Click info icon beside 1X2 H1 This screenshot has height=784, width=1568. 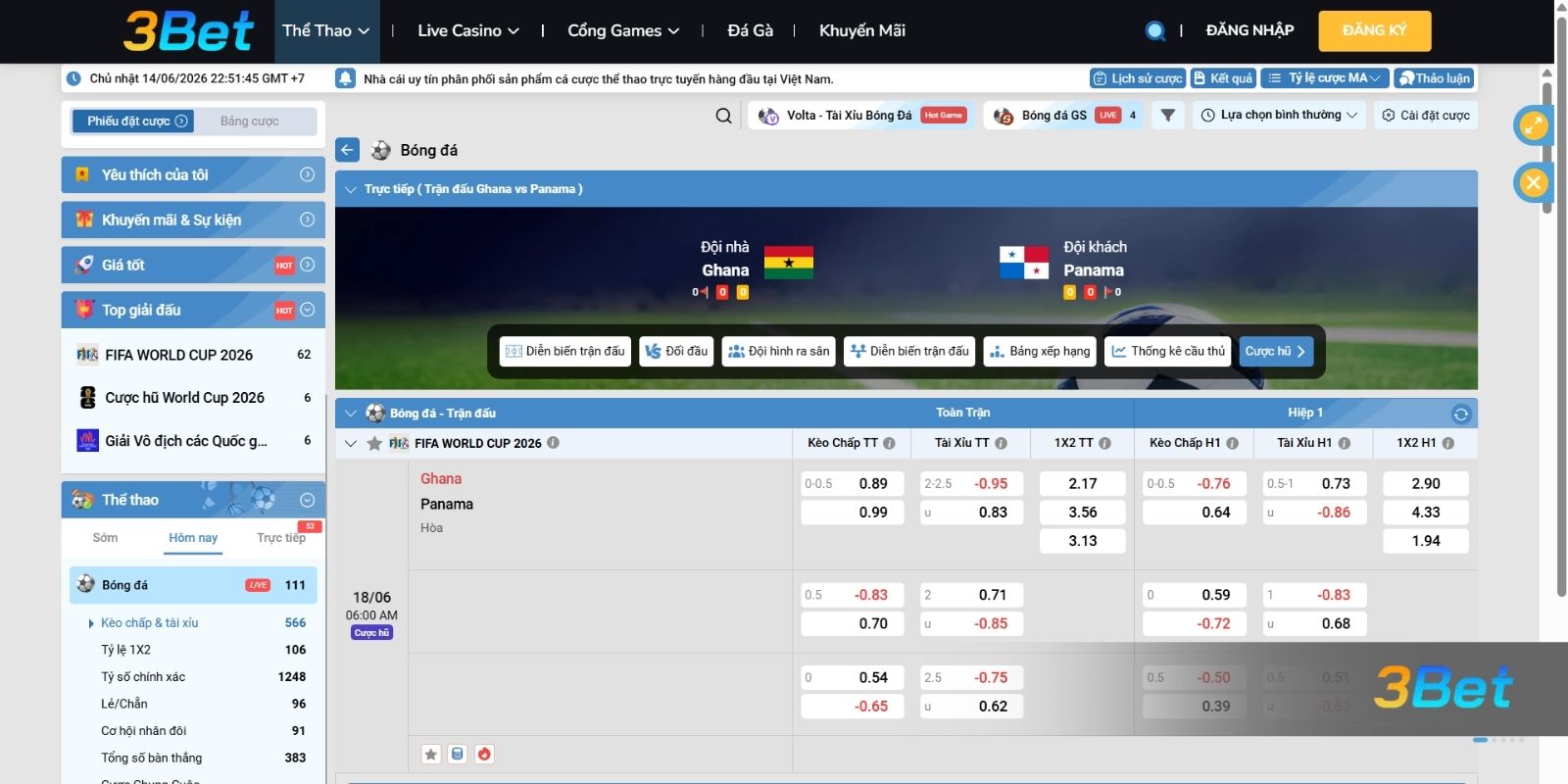click(x=1447, y=443)
